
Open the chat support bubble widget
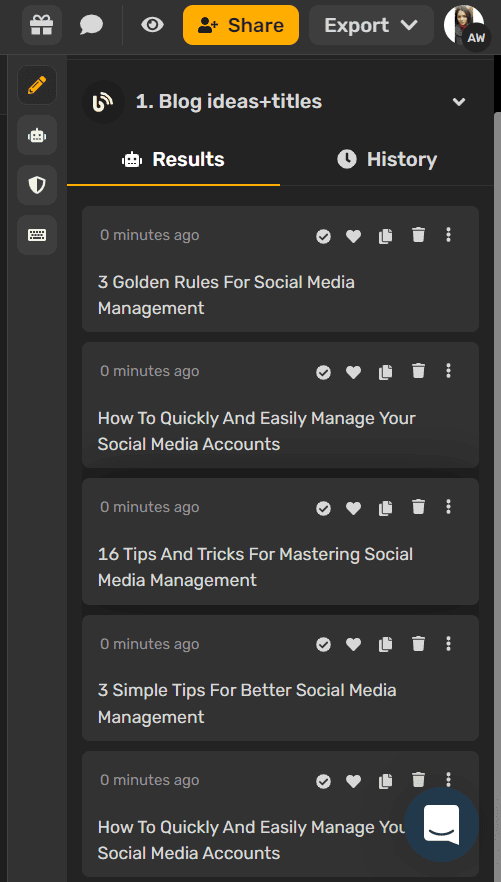[x=442, y=824]
